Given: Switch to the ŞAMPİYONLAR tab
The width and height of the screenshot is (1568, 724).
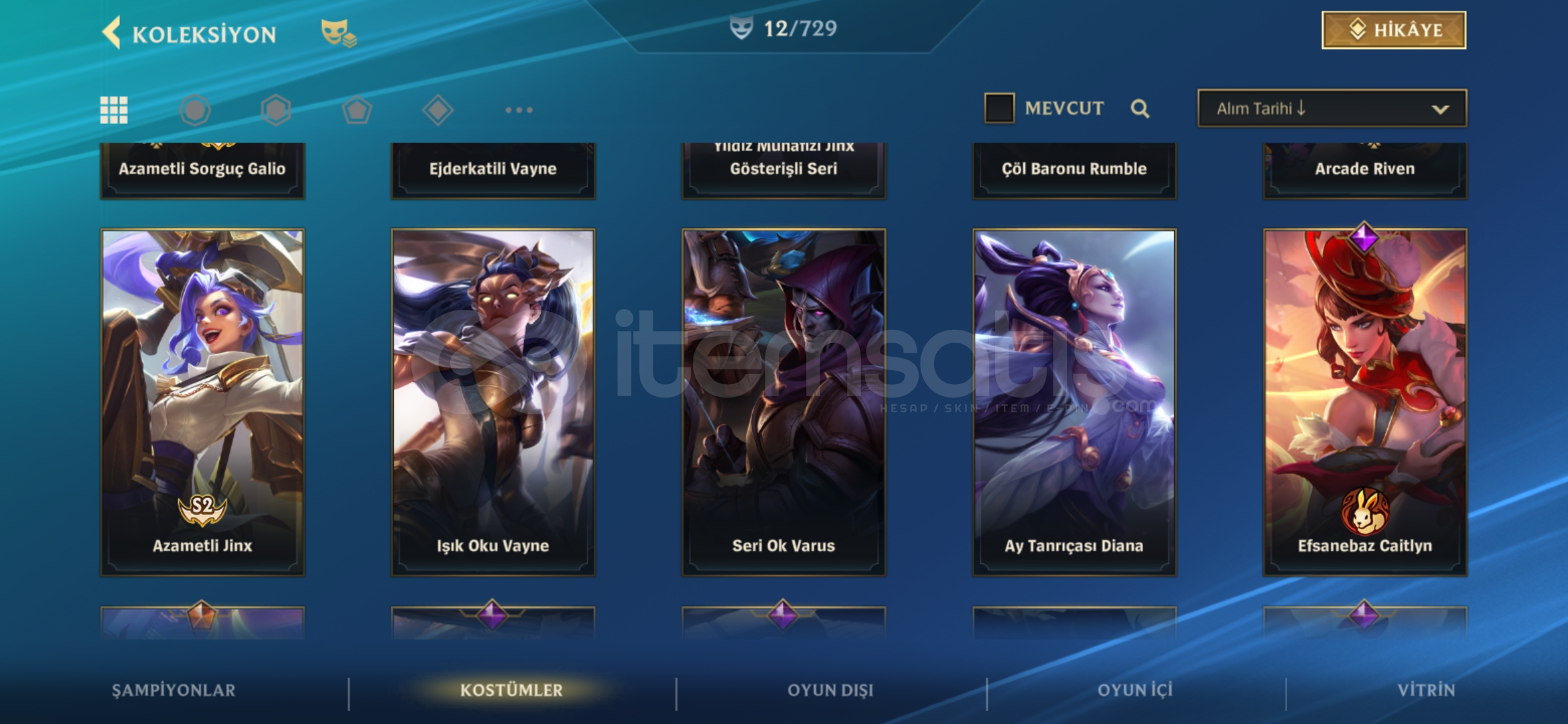Looking at the screenshot, I should click(x=174, y=690).
